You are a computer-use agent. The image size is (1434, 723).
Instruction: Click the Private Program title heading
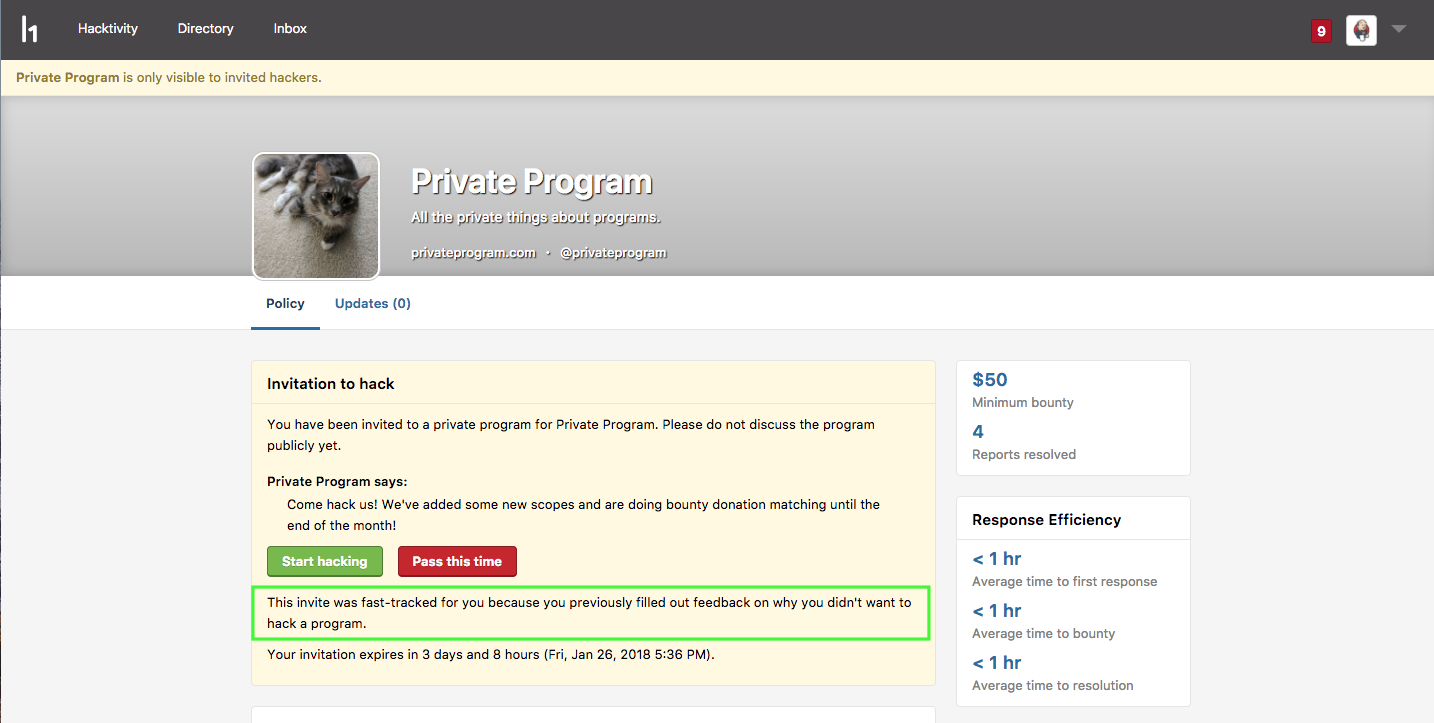(531, 182)
